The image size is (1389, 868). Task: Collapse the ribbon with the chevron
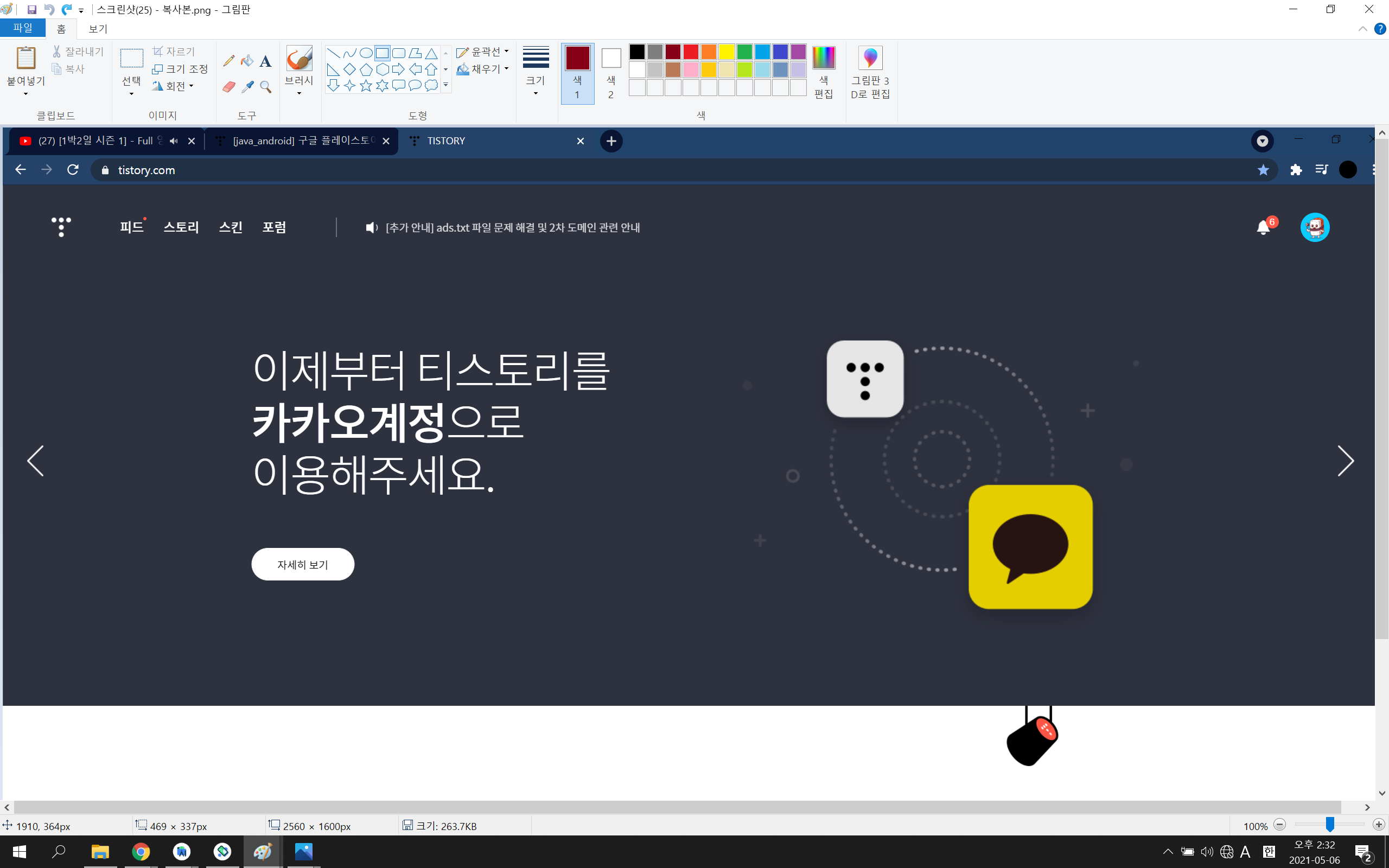click(1362, 29)
